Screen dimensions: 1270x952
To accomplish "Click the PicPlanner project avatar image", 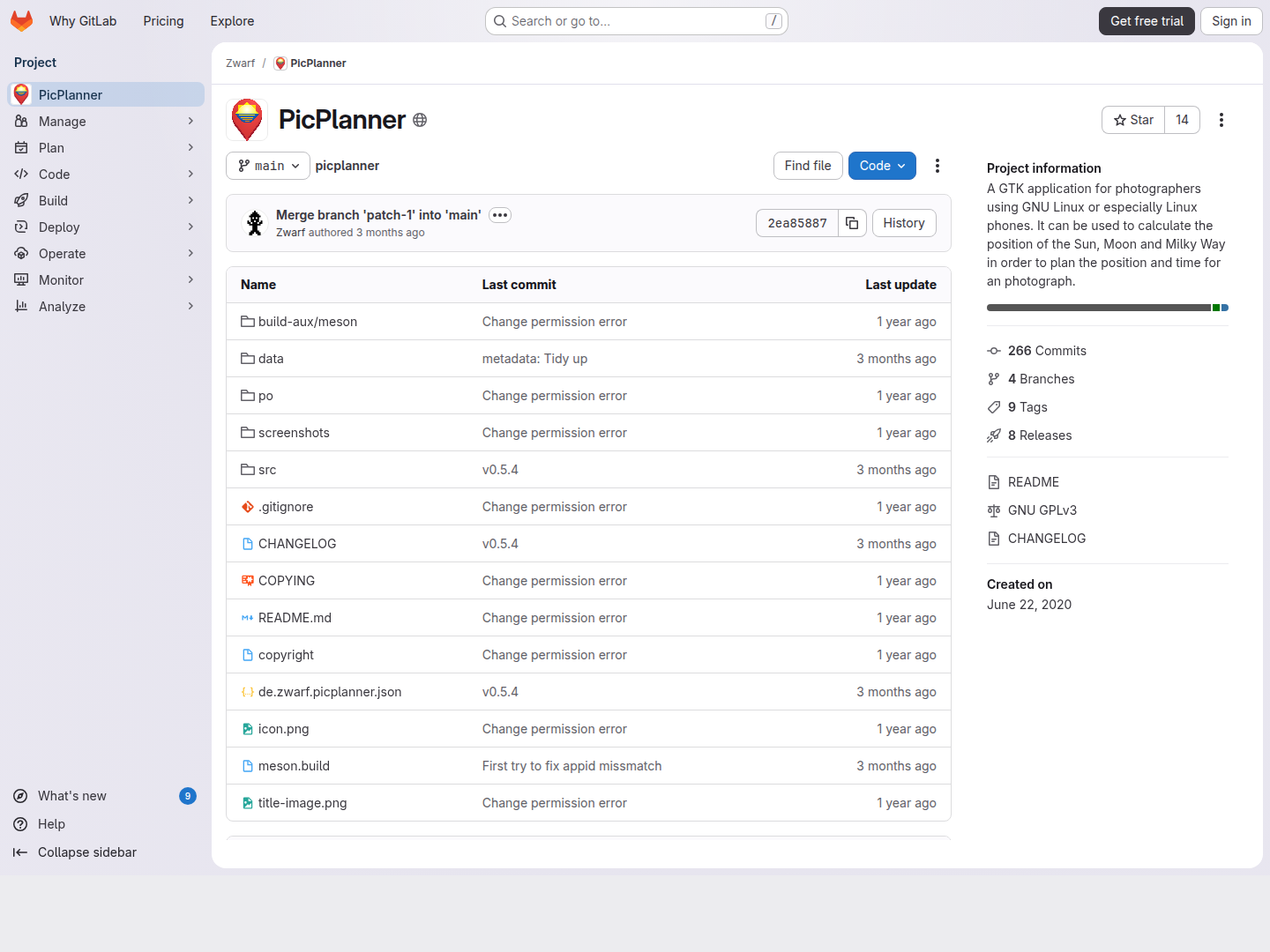I will [x=247, y=120].
